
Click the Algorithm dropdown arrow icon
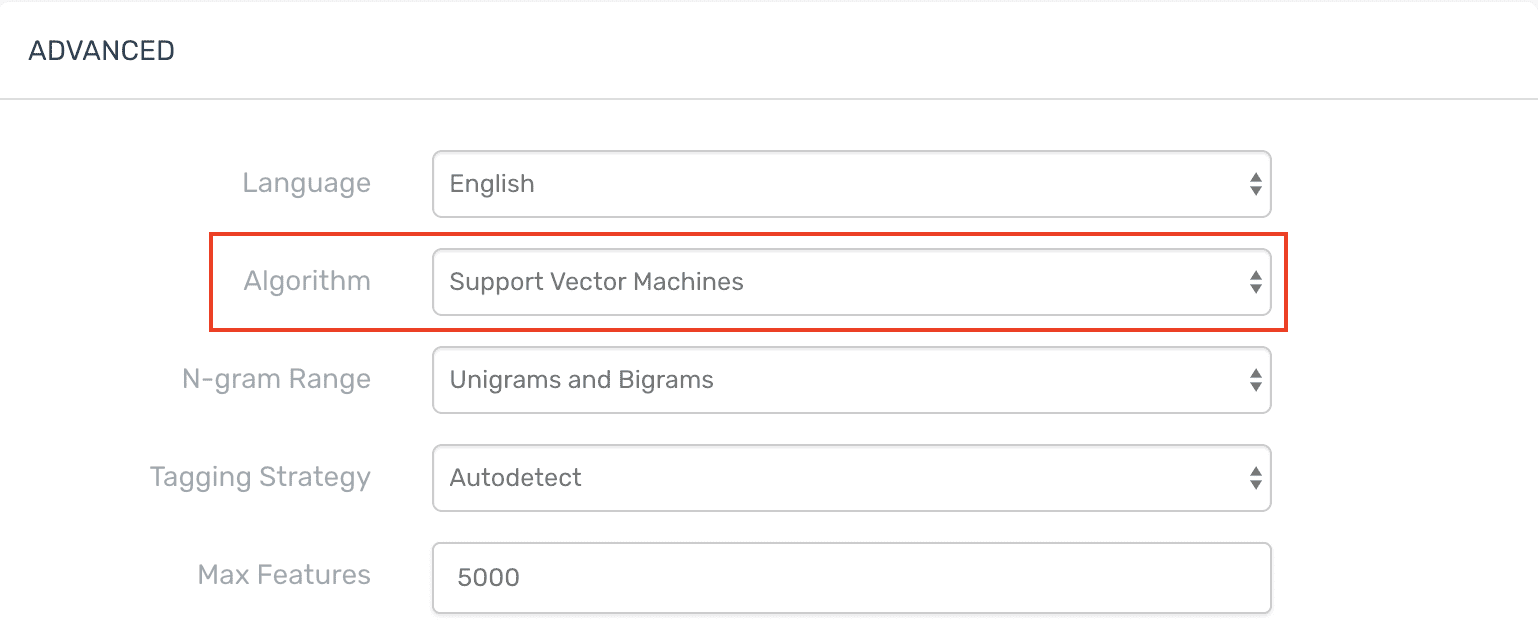[1255, 282]
